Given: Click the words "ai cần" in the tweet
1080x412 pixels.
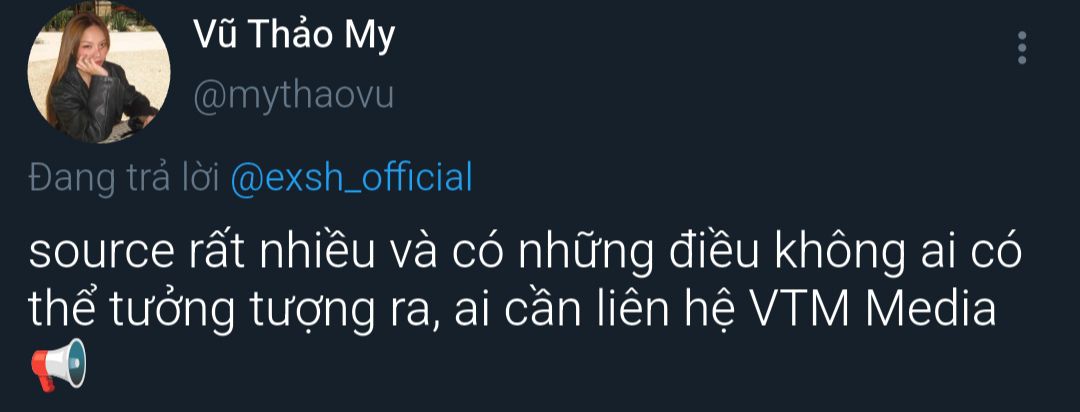Looking at the screenshot, I should pyautogui.click(x=514, y=311).
